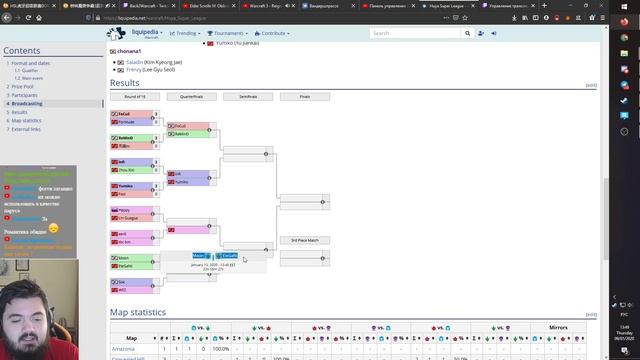Click Yumiko in Round of 16 bracket
Viewport: 640px width, 360px height.
pos(126,186)
